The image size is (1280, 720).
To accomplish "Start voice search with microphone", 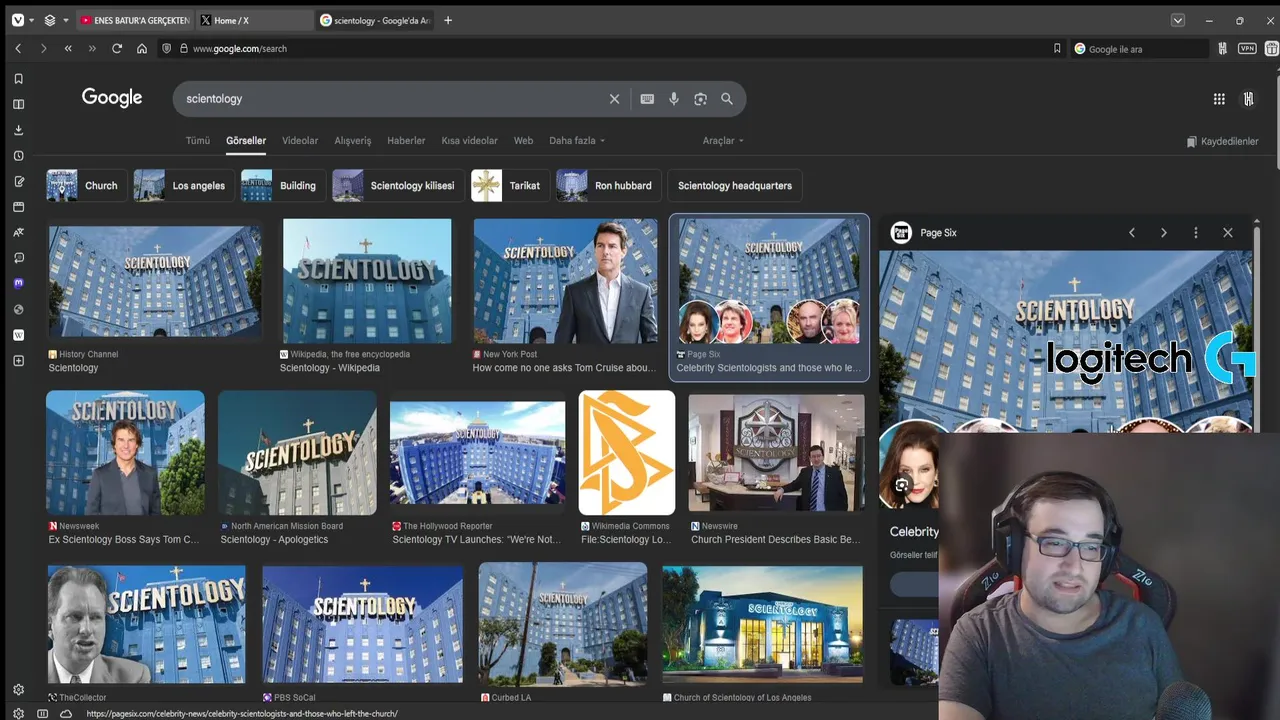I will [x=674, y=99].
